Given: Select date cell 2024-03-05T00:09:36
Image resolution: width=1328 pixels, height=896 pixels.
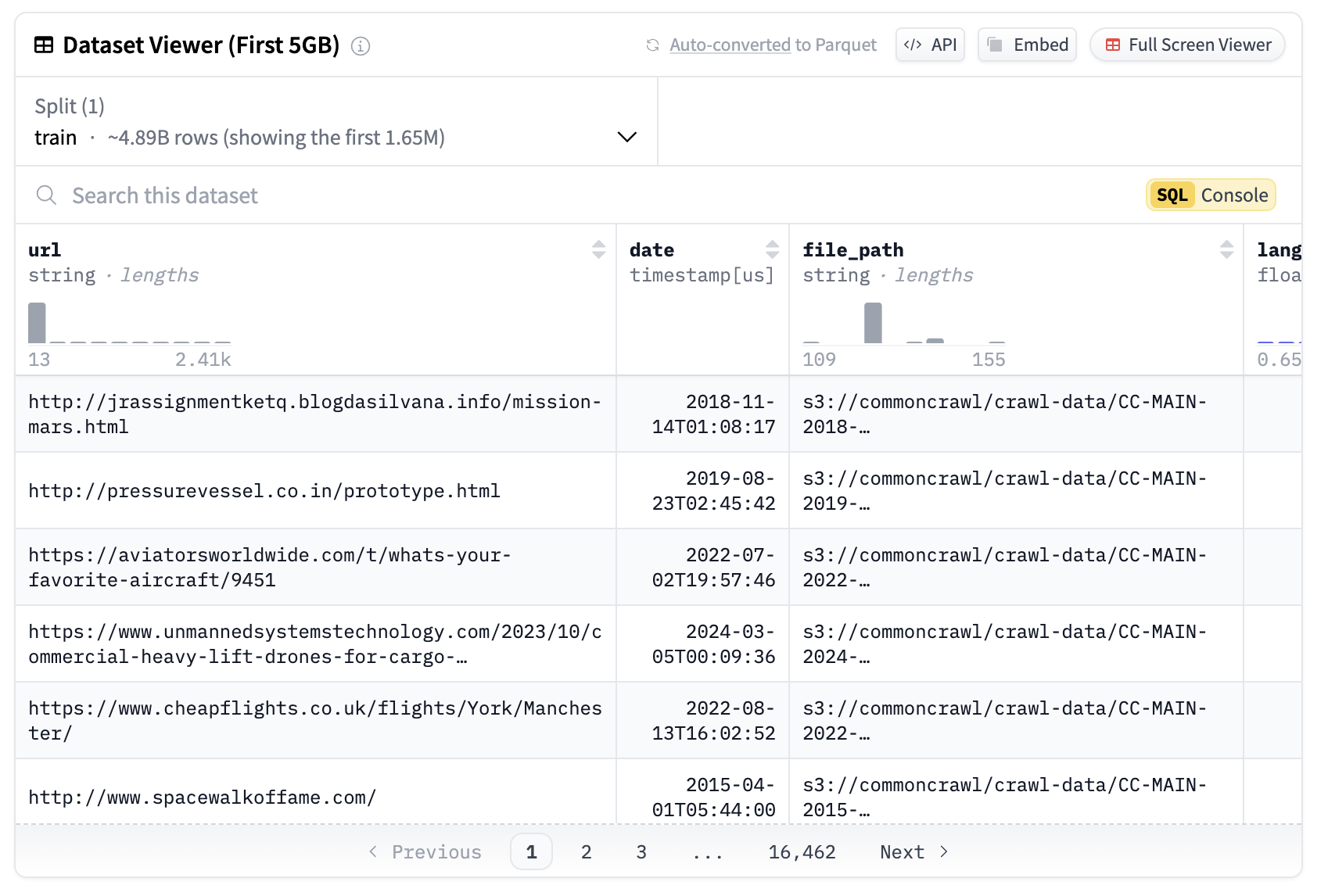Looking at the screenshot, I should (702, 643).
